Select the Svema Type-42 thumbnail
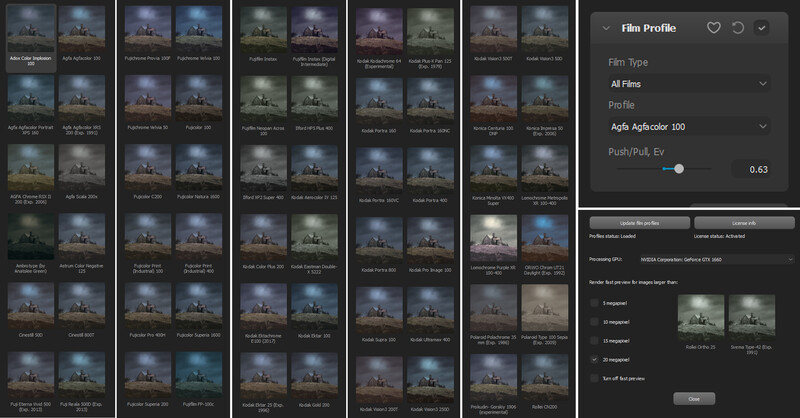 752,318
